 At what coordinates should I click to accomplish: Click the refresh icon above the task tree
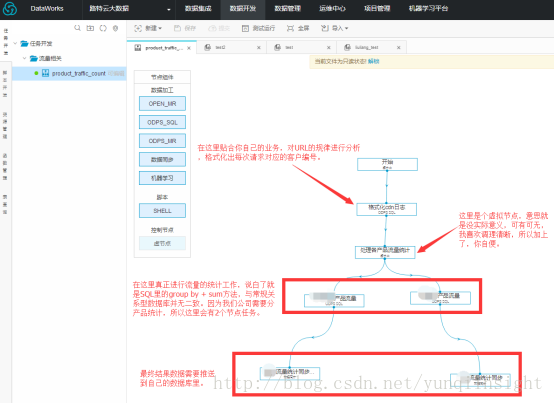pos(103,28)
